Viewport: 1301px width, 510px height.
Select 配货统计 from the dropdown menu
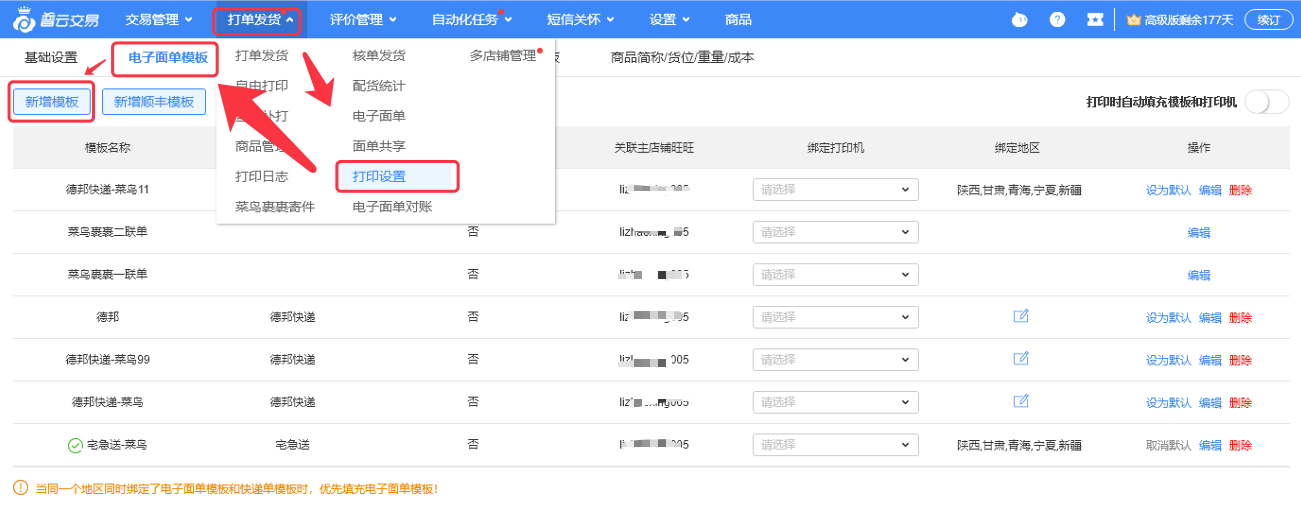coord(380,86)
